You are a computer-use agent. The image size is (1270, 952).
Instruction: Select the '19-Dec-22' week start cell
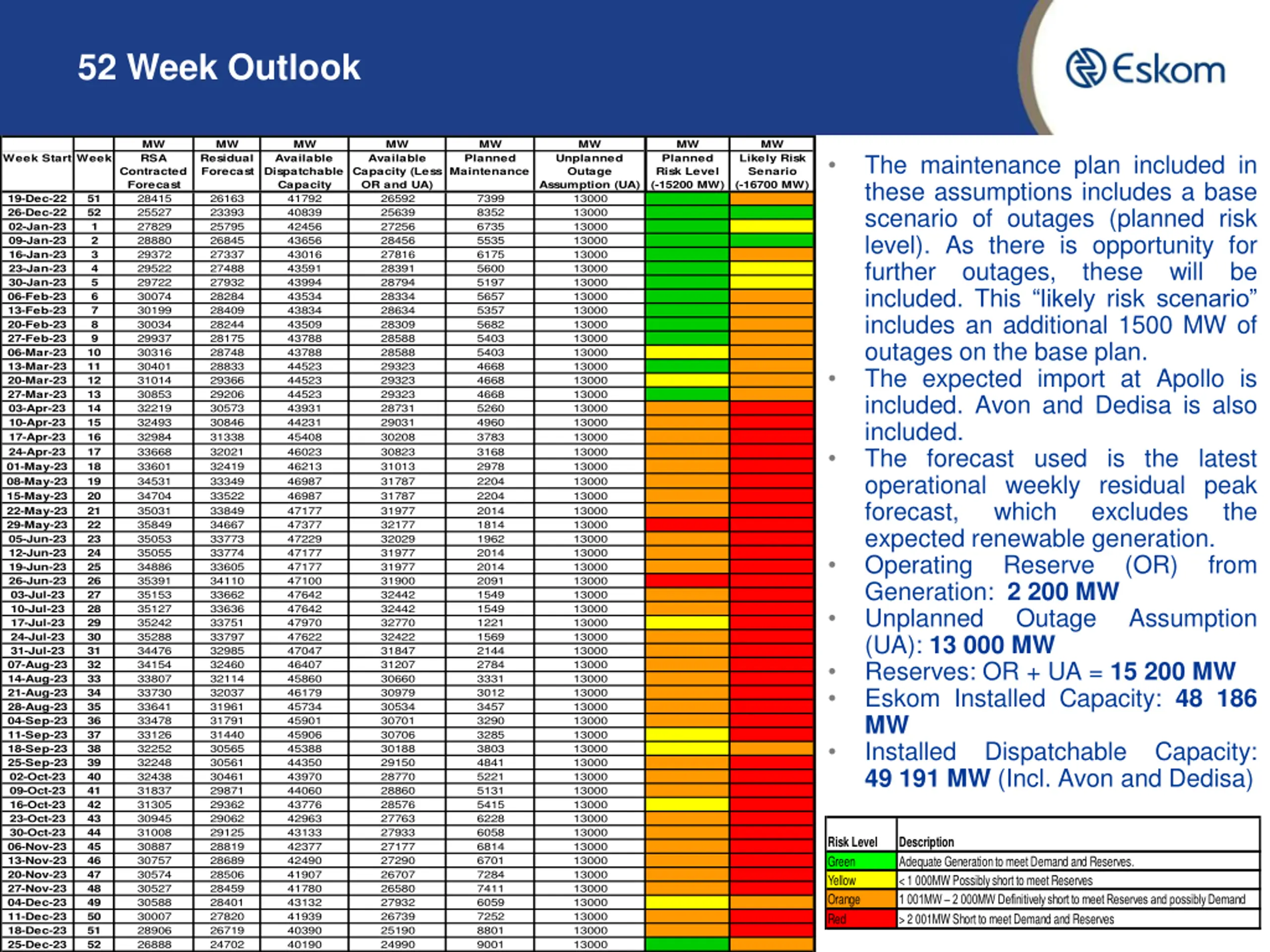tap(37, 198)
